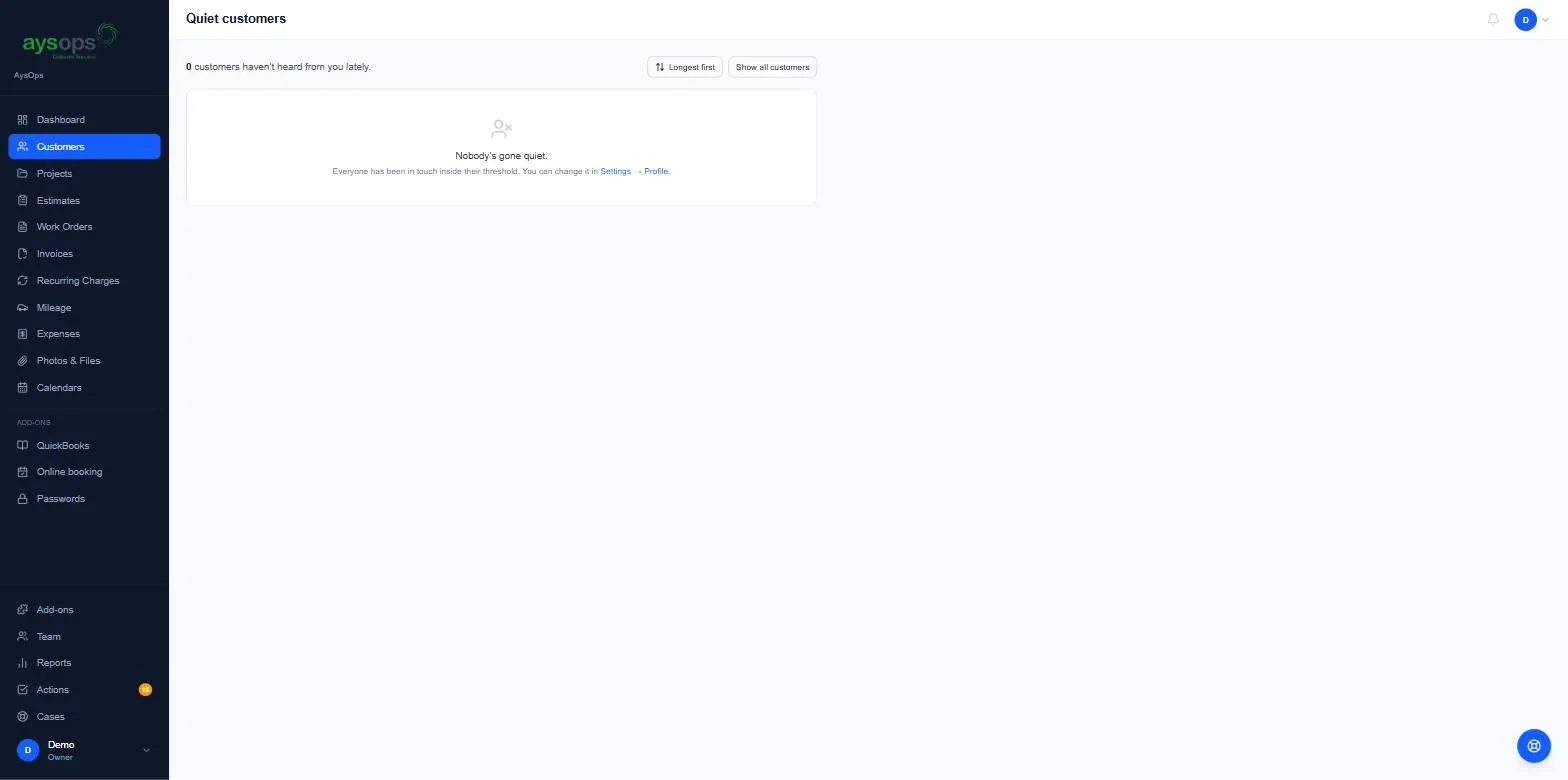This screenshot has height=780, width=1568.
Task: Open the help support floating button
Action: coord(1534,746)
